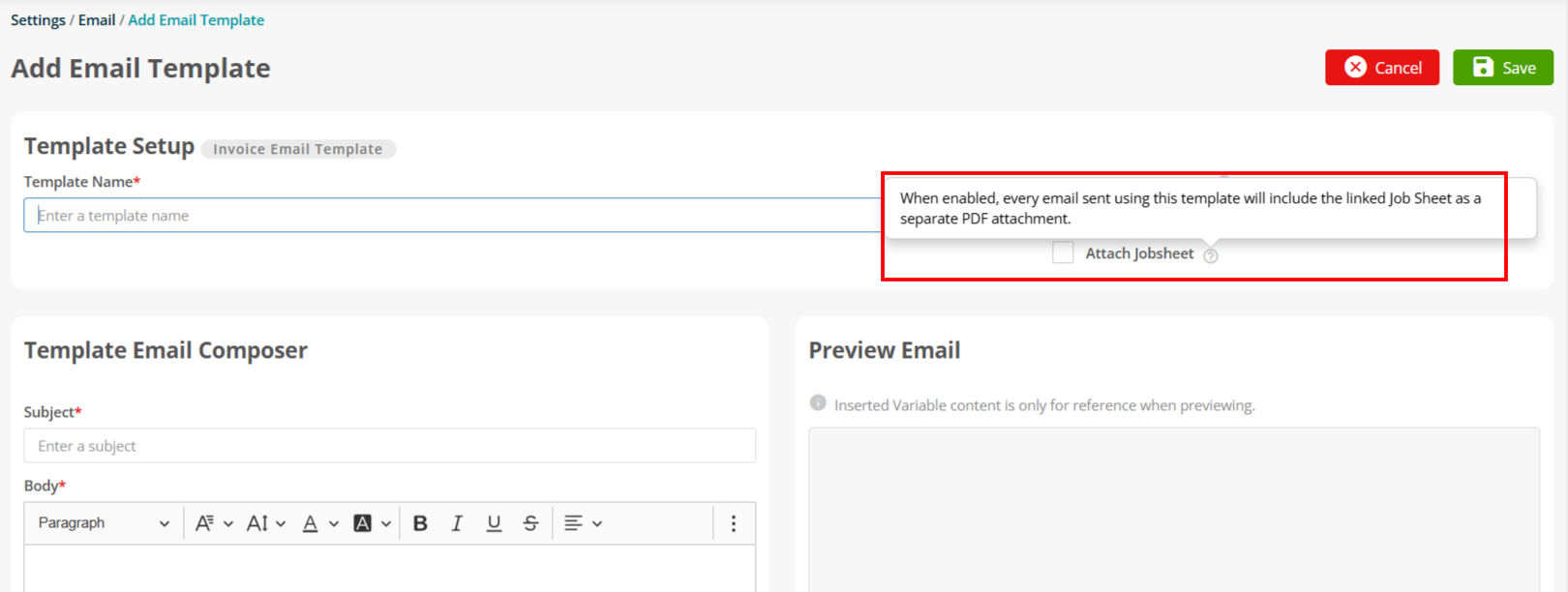Go to Email breadcrumb link
The width and height of the screenshot is (1568, 592).
97,19
